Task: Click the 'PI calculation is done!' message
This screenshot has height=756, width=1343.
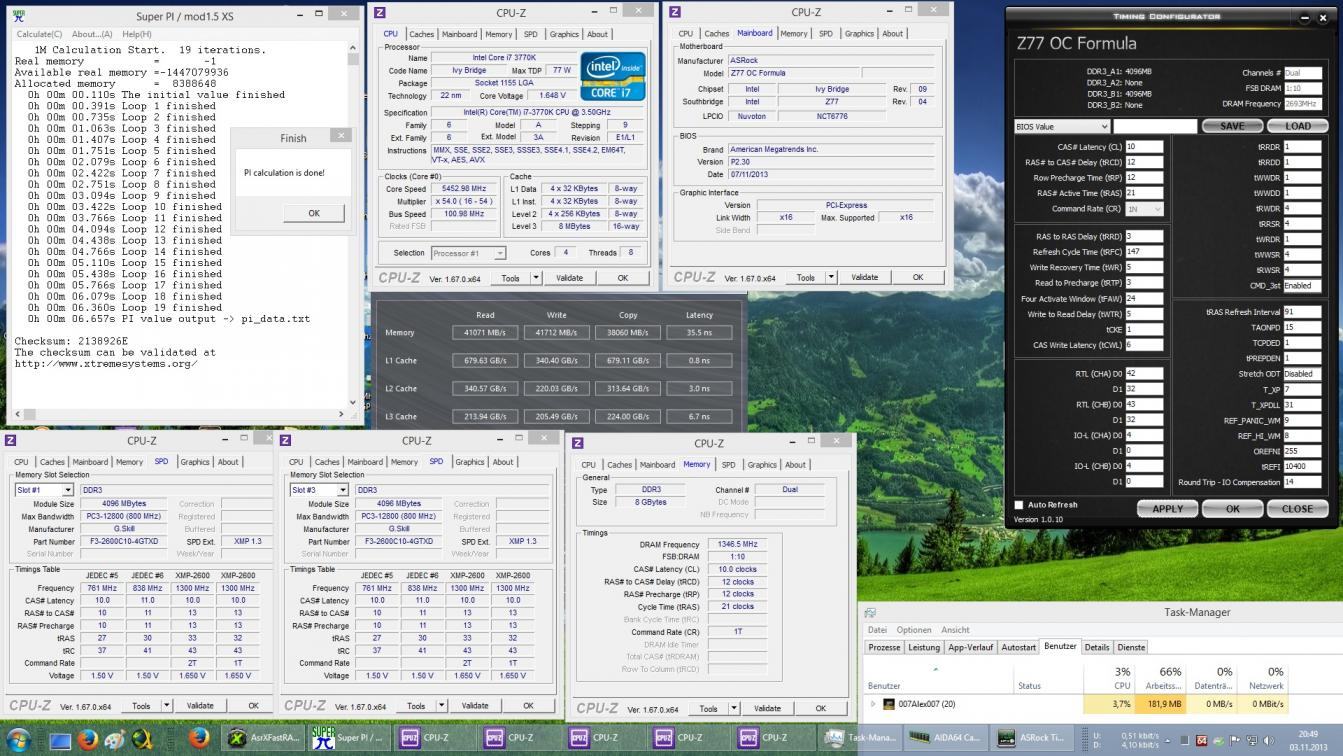Action: coord(284,173)
